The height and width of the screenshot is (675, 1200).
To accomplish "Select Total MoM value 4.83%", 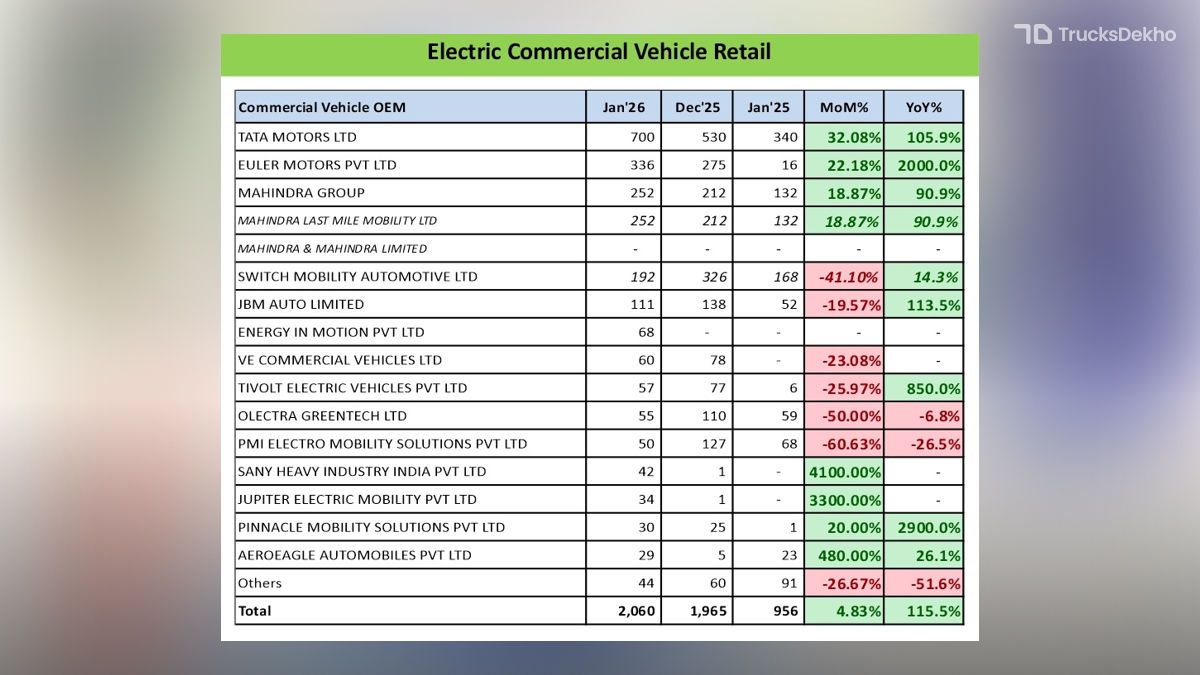I will point(860,611).
